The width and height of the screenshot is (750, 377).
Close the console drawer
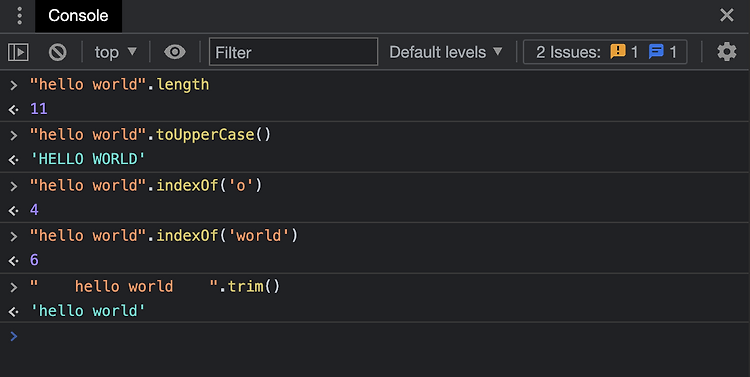coord(727,15)
